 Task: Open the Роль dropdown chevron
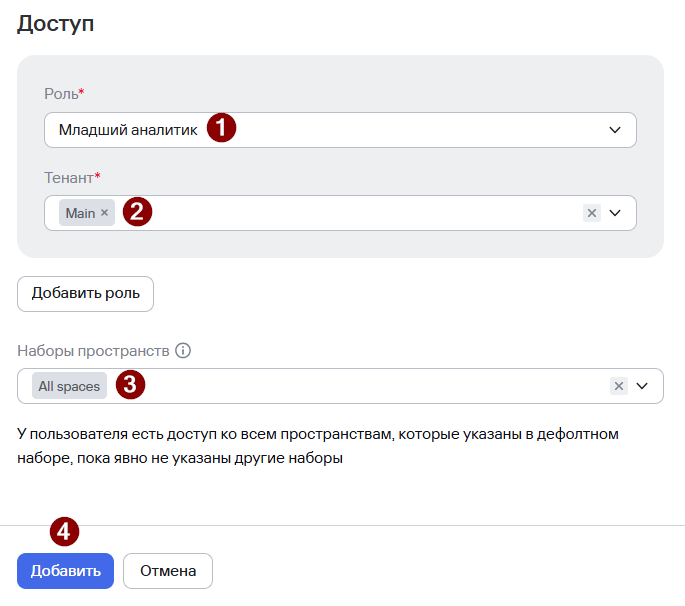(615, 130)
